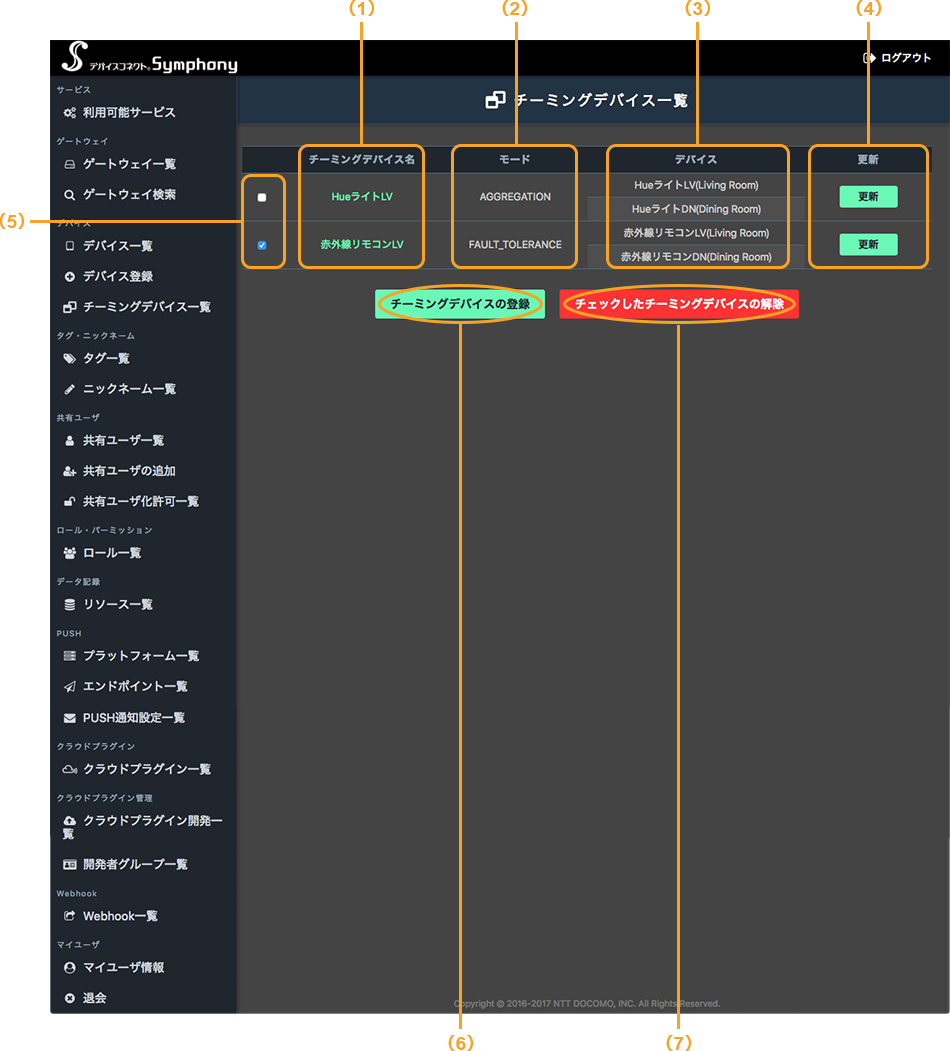Click チーミングデバイスの登録 button
950x1051 pixels.
coord(460,304)
